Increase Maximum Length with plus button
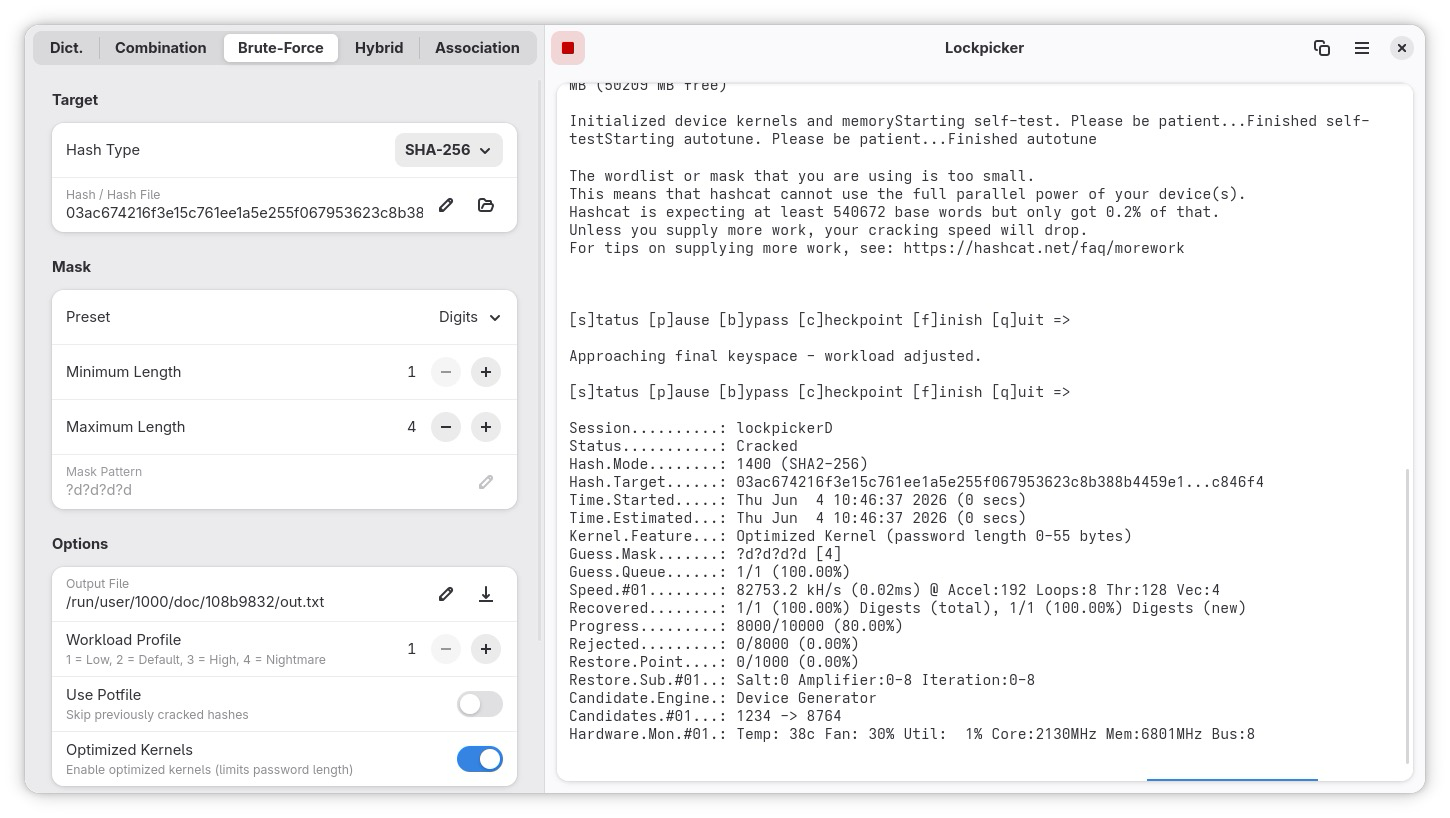Viewport: 1450px width, 818px height. 486,427
